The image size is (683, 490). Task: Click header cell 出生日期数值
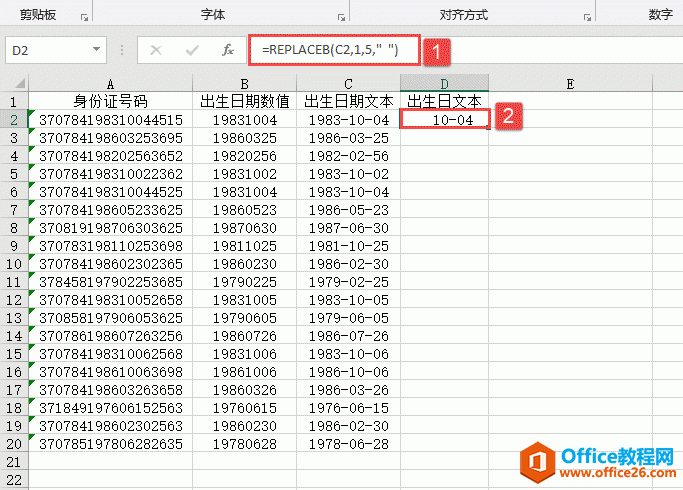(244, 101)
